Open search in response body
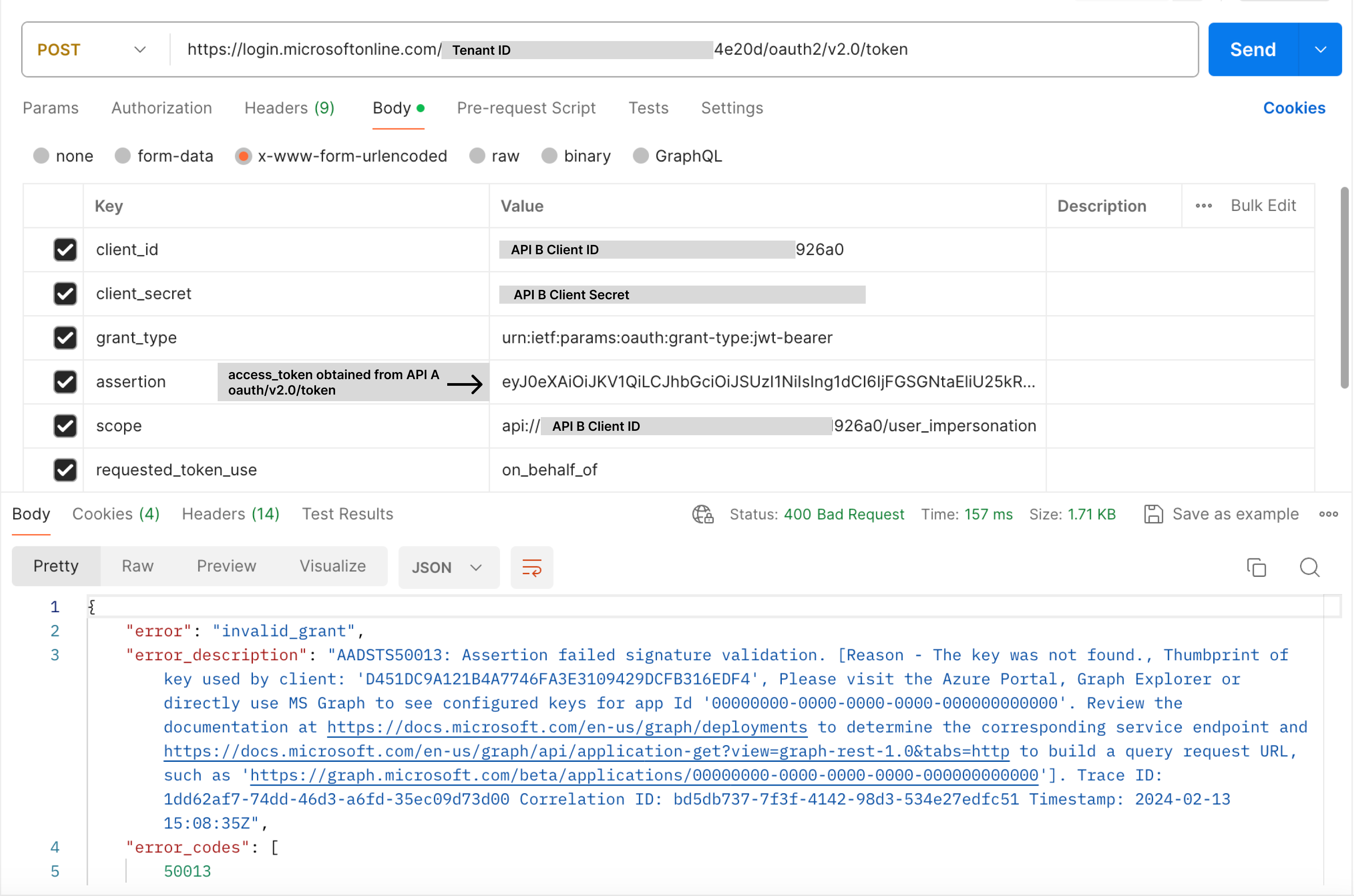This screenshot has height=896, width=1354. pos(1309,568)
